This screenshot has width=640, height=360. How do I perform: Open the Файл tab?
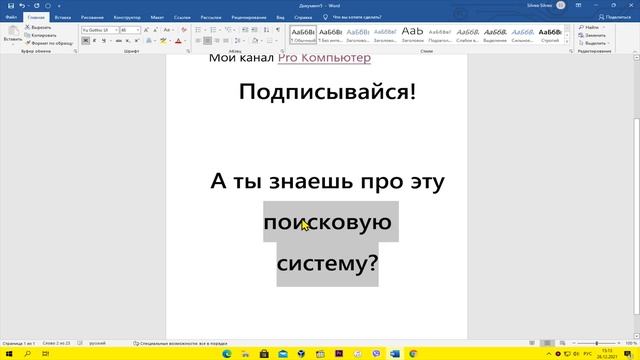pyautogui.click(x=11, y=17)
